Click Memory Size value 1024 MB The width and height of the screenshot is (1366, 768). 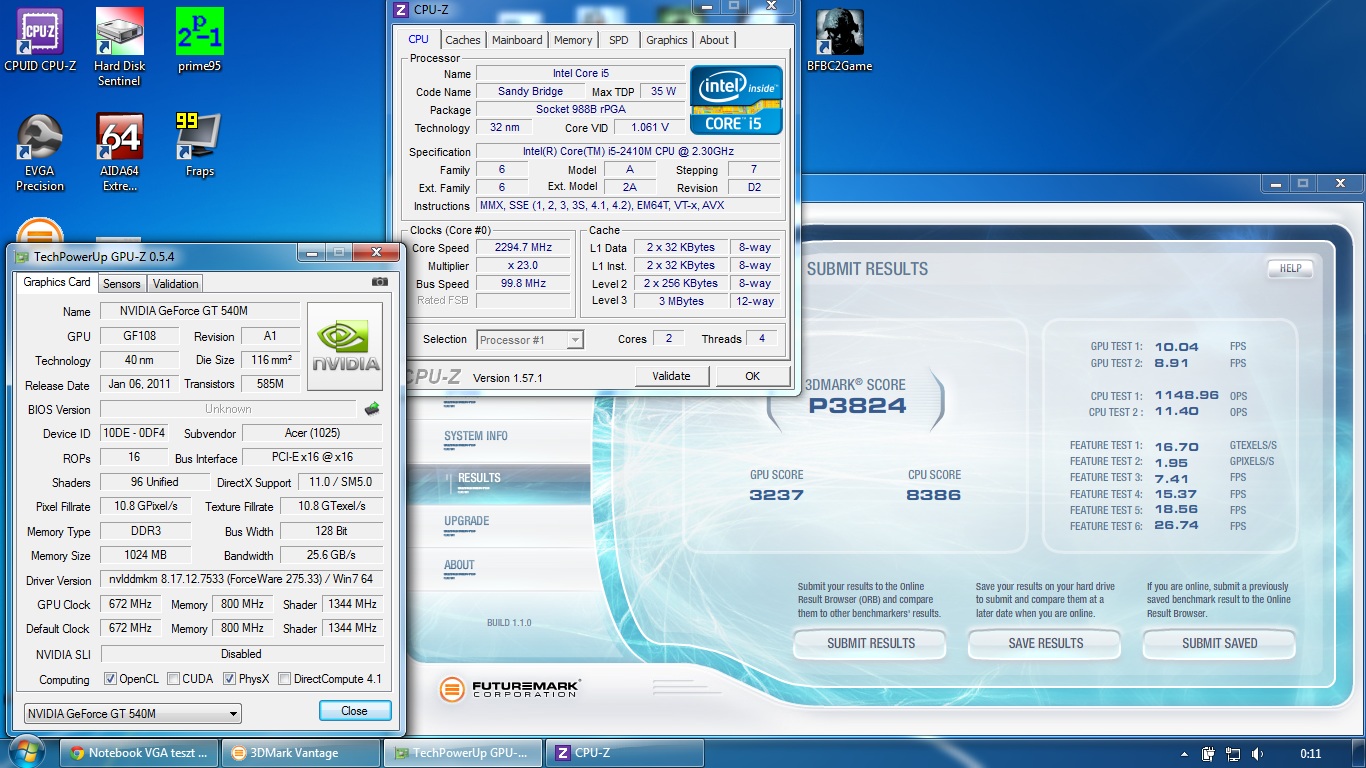coord(145,555)
